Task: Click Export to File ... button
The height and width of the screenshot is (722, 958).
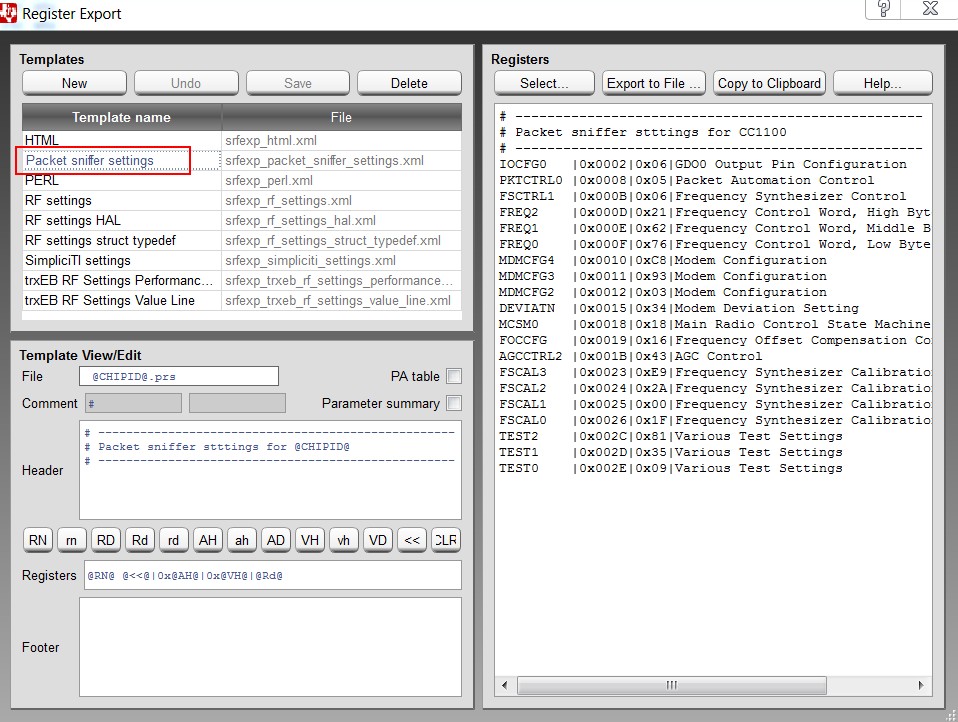Action: (654, 83)
